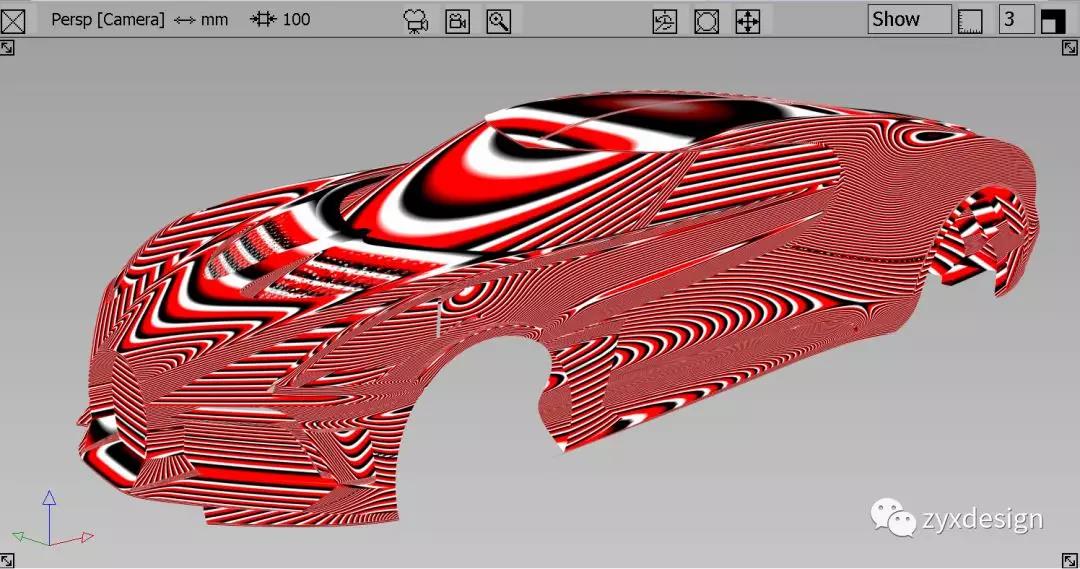Open the movie camera icon tool
This screenshot has height=569, width=1080.
tap(415, 21)
